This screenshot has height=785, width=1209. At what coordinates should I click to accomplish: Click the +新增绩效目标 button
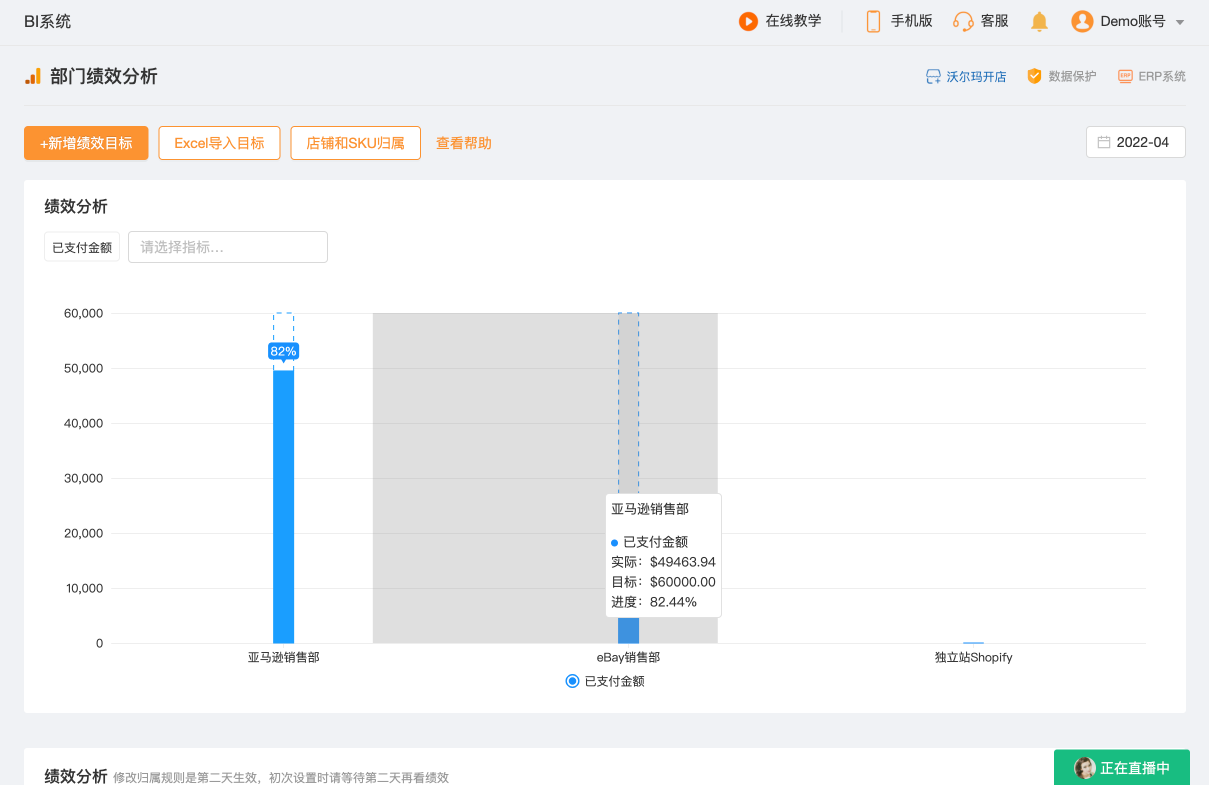click(x=86, y=143)
